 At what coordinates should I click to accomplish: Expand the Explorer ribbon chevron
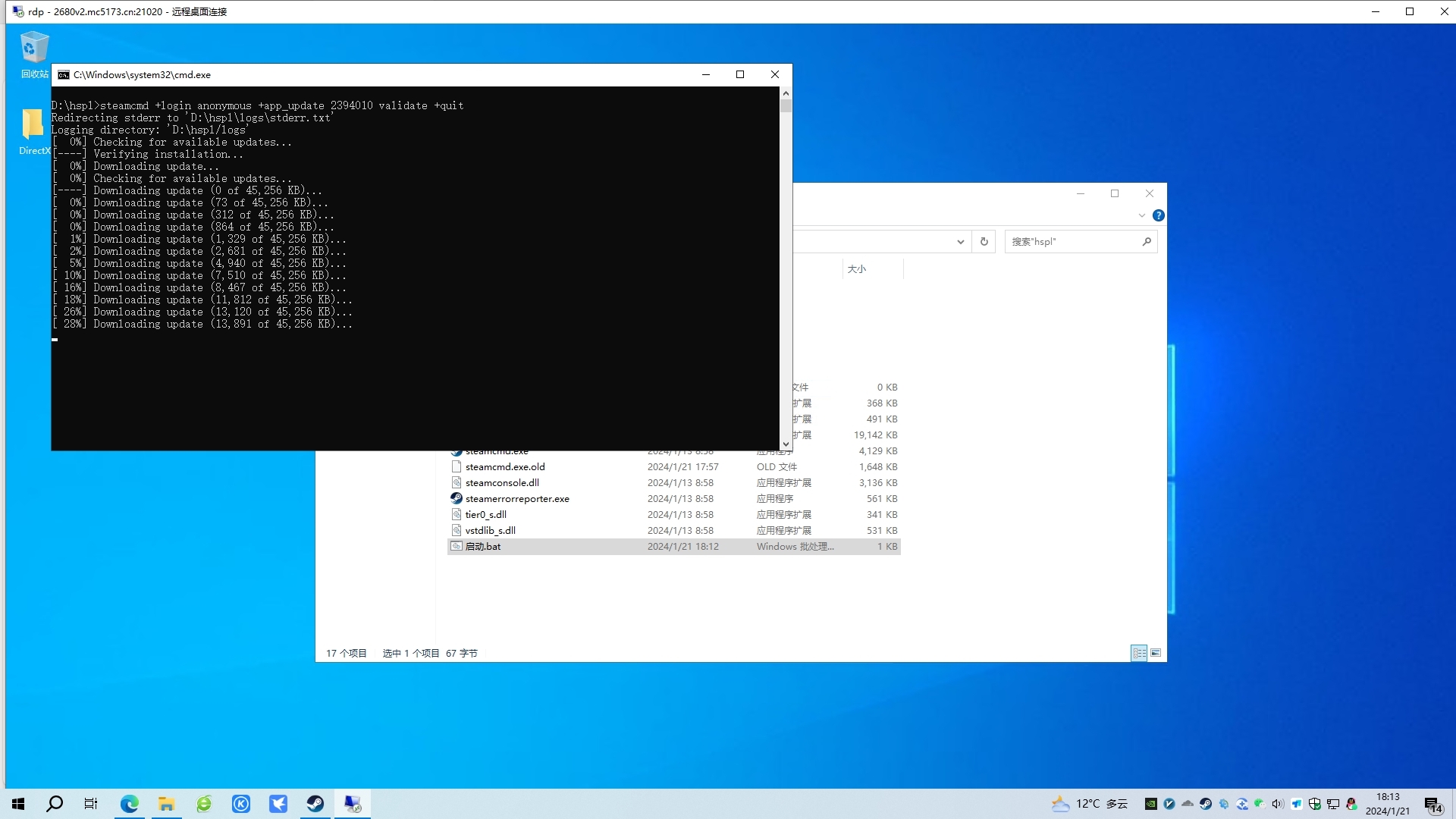click(x=1142, y=215)
